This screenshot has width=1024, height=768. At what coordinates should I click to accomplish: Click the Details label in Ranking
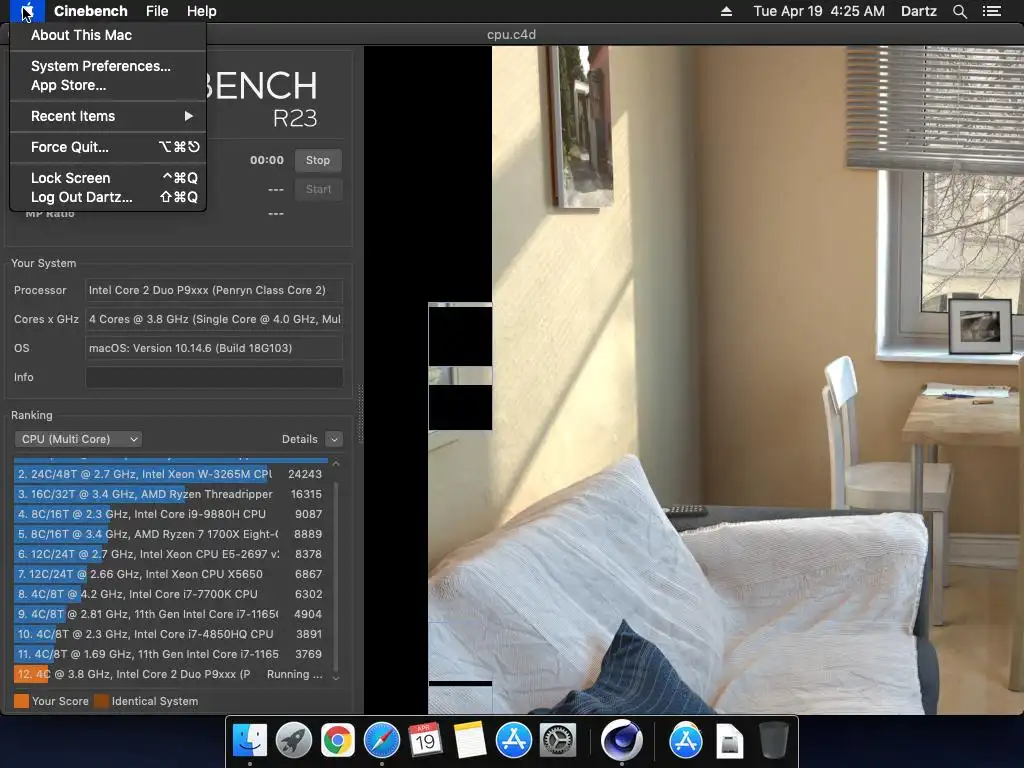click(x=300, y=439)
